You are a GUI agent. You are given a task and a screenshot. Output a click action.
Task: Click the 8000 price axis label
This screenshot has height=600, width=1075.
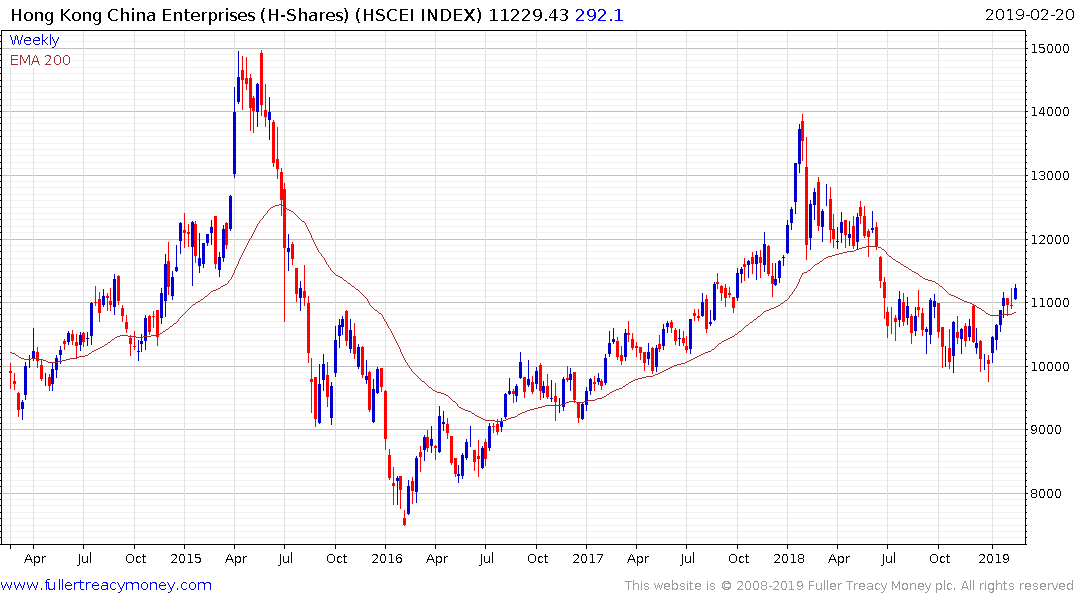point(1050,494)
